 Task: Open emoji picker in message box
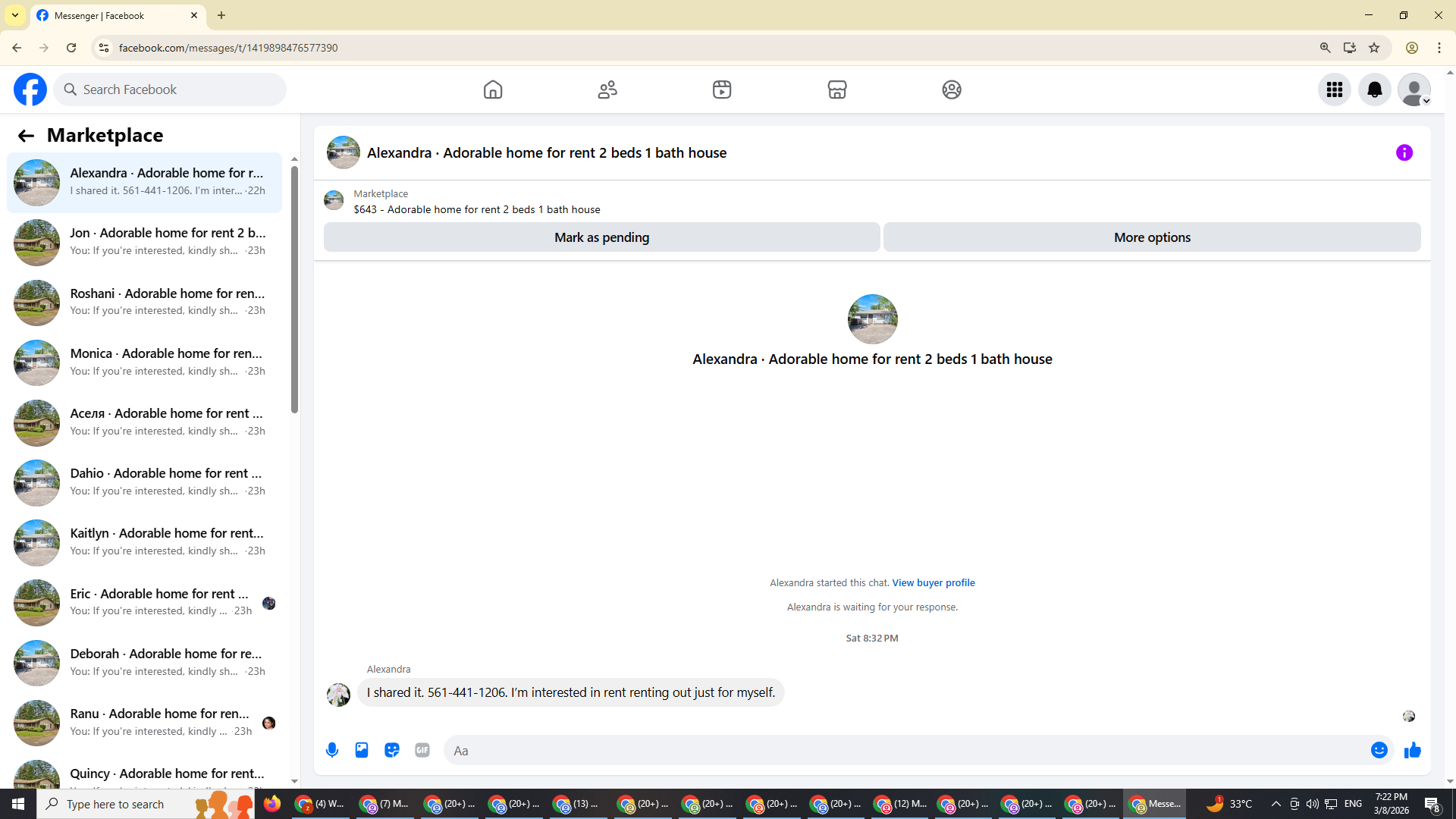click(1379, 750)
